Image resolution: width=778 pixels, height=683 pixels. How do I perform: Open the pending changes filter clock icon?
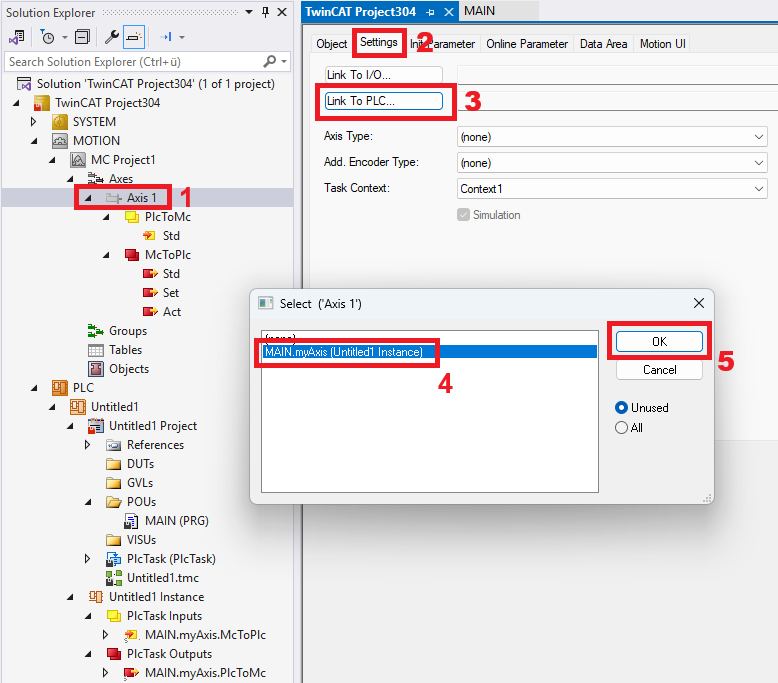coord(48,37)
